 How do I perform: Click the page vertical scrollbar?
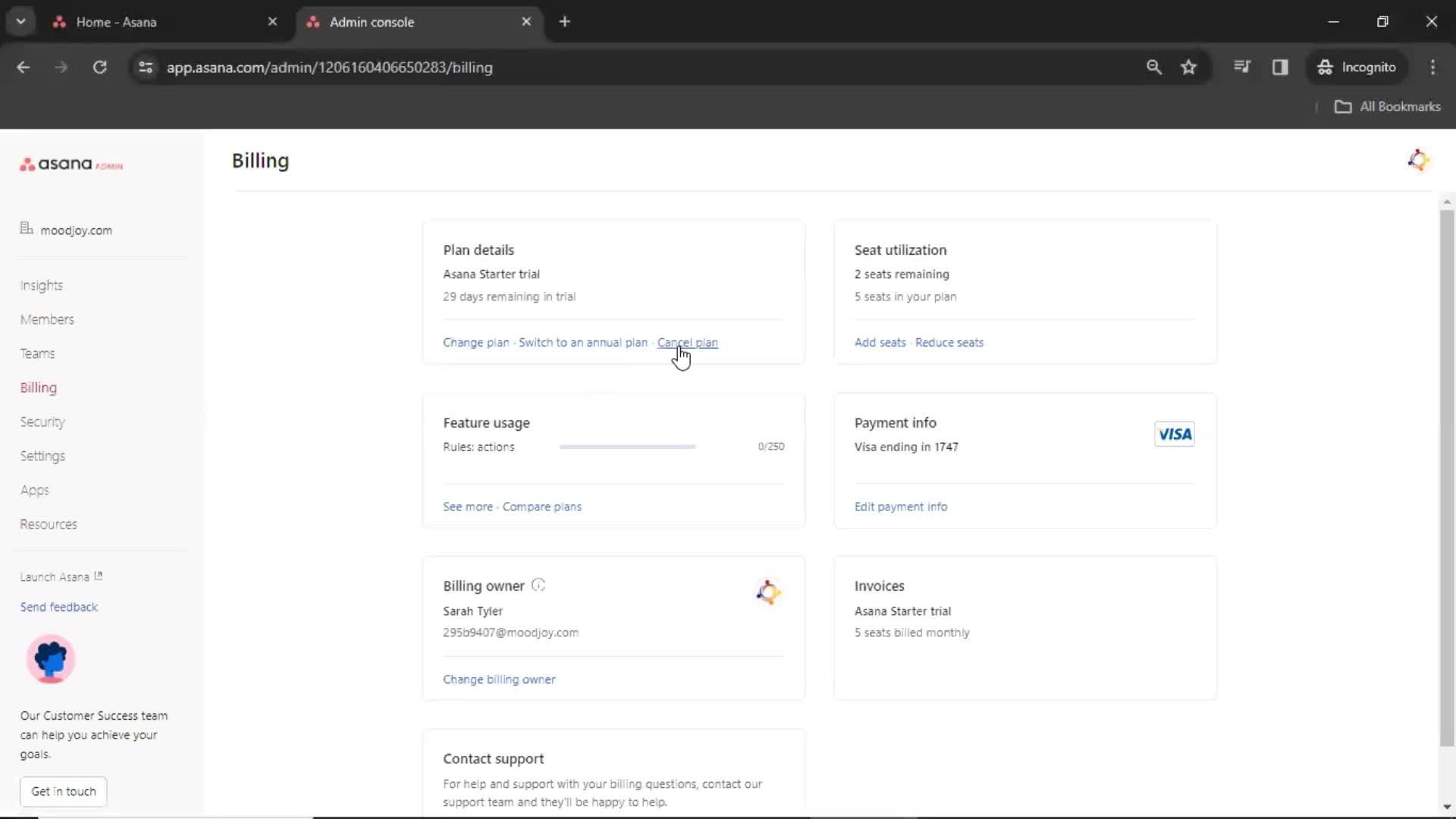(x=1447, y=478)
